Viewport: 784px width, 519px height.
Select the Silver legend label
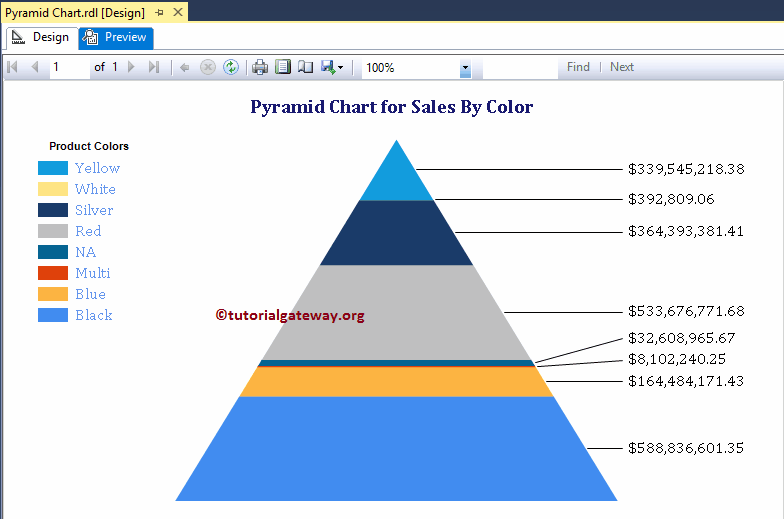click(94, 210)
